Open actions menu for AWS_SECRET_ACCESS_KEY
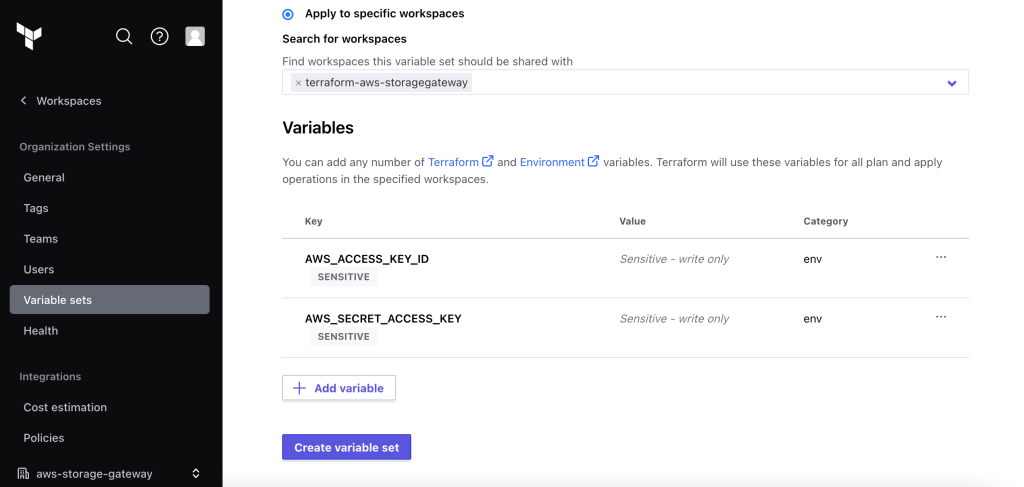Image resolution: width=1024 pixels, height=487 pixels. (941, 317)
